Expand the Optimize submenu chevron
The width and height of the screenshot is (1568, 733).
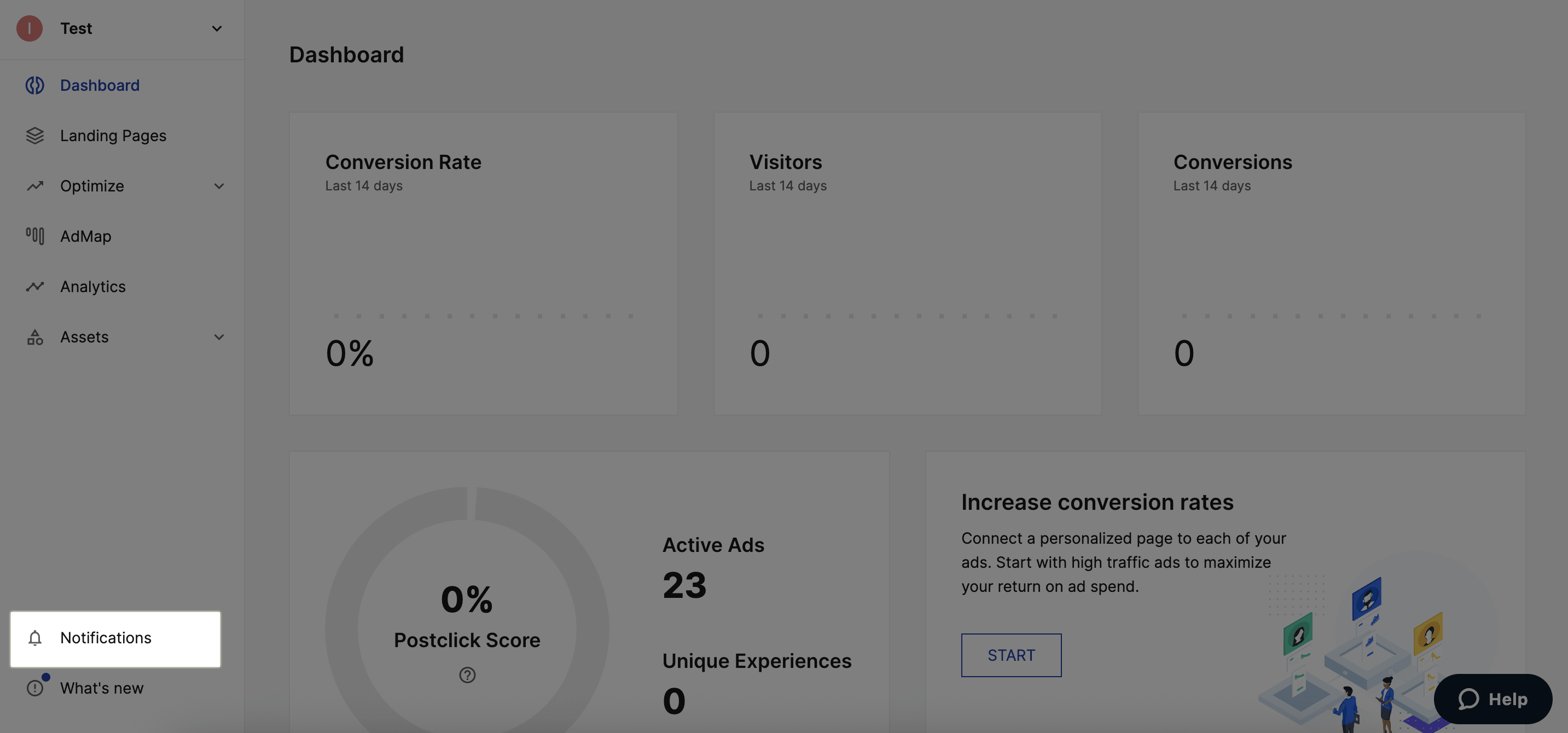(219, 185)
